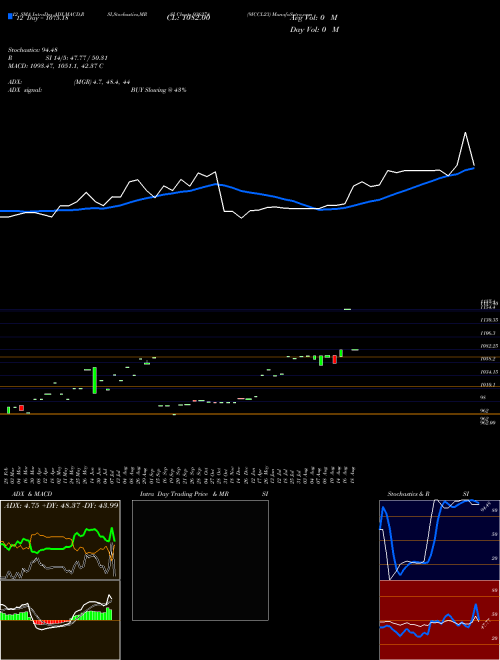Click the ADX +DY -DY values header
This screenshot has height=660, width=500.
click(x=61, y=505)
